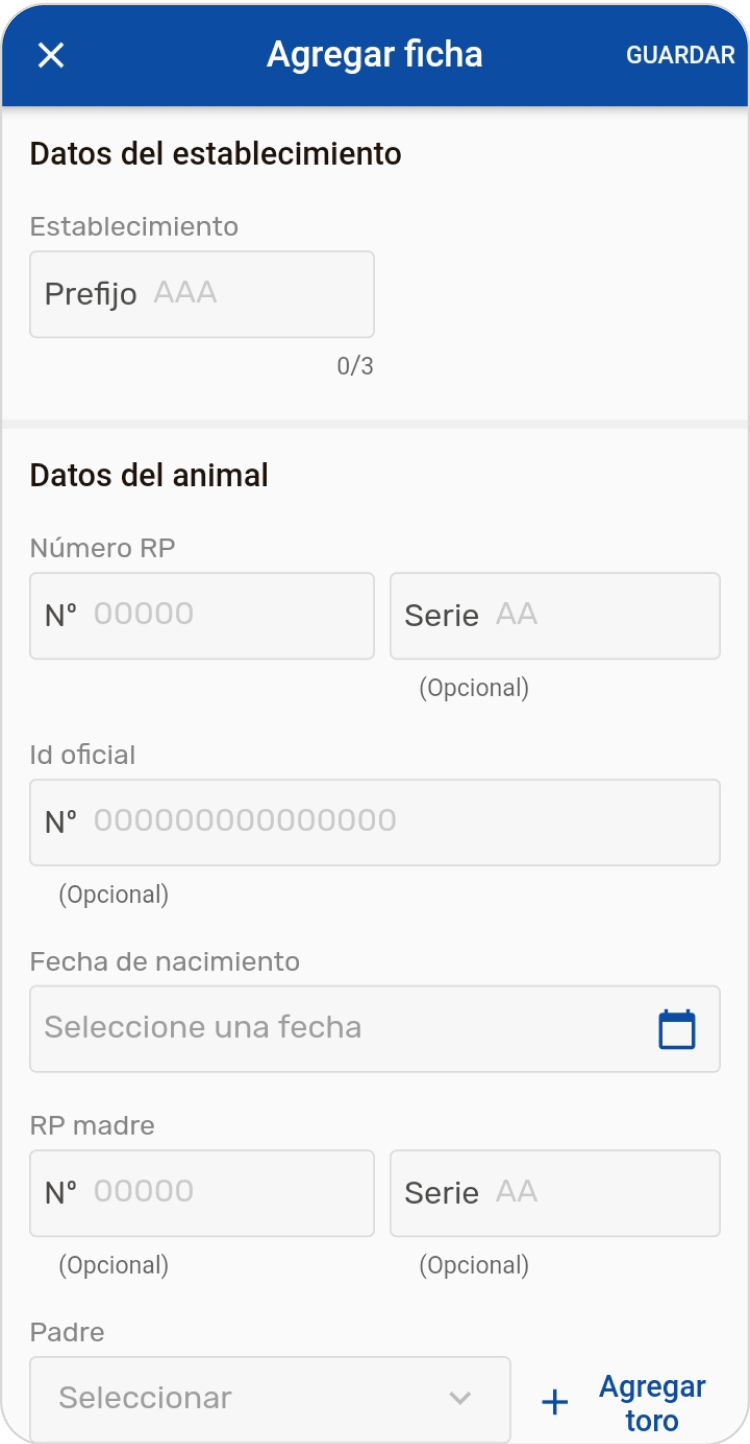Tap GUARDAR to save the record
The width and height of the screenshot is (750, 1444).
[x=680, y=55]
